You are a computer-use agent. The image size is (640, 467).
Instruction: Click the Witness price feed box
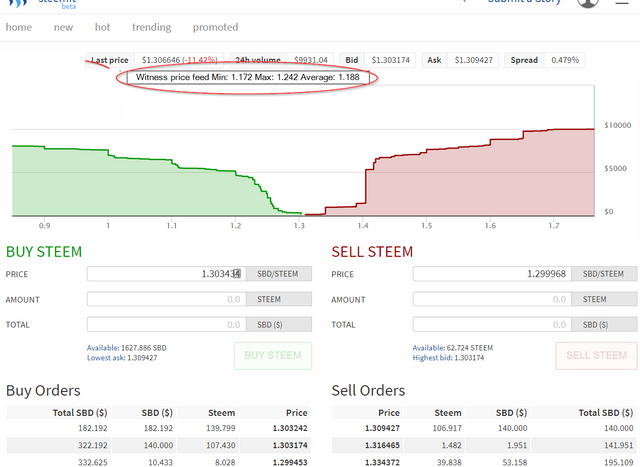(248, 77)
